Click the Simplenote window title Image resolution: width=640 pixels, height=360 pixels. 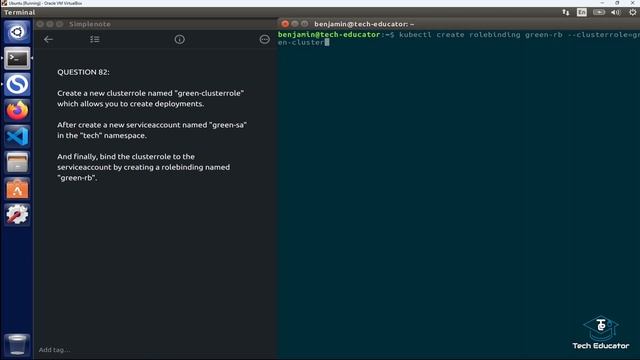90,24
